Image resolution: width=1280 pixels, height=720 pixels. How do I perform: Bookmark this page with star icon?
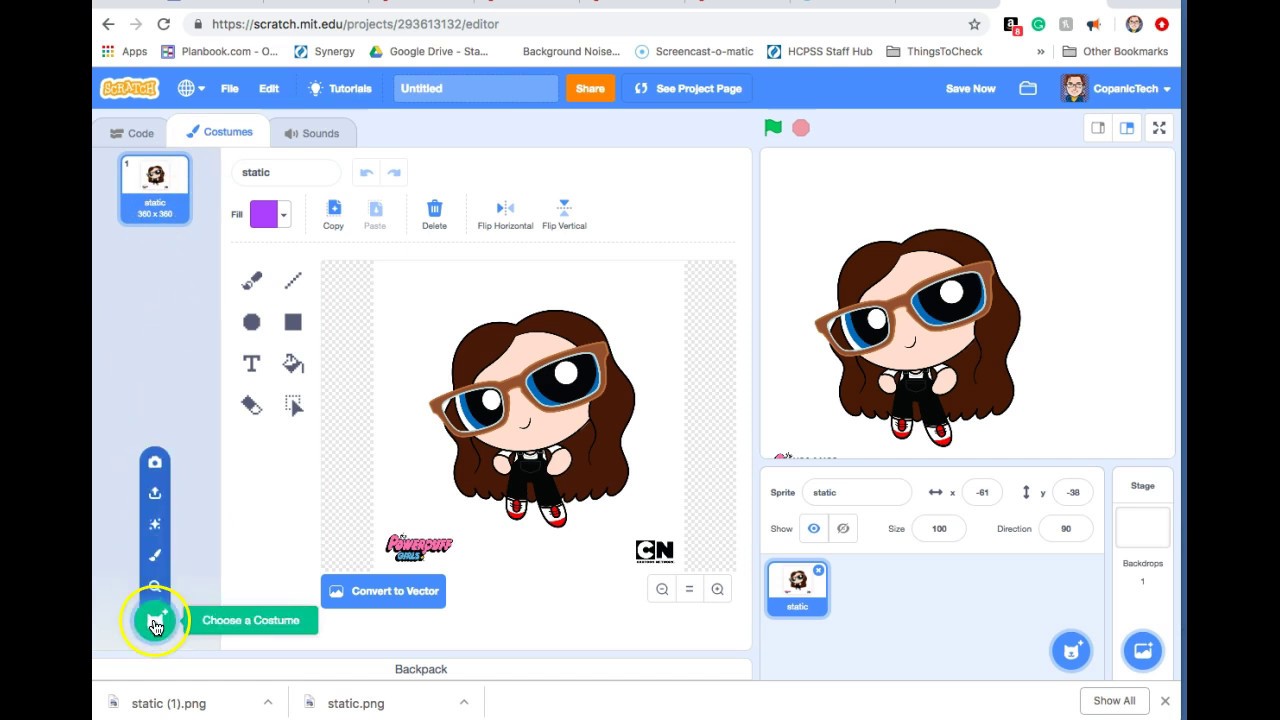pyautogui.click(x=974, y=24)
